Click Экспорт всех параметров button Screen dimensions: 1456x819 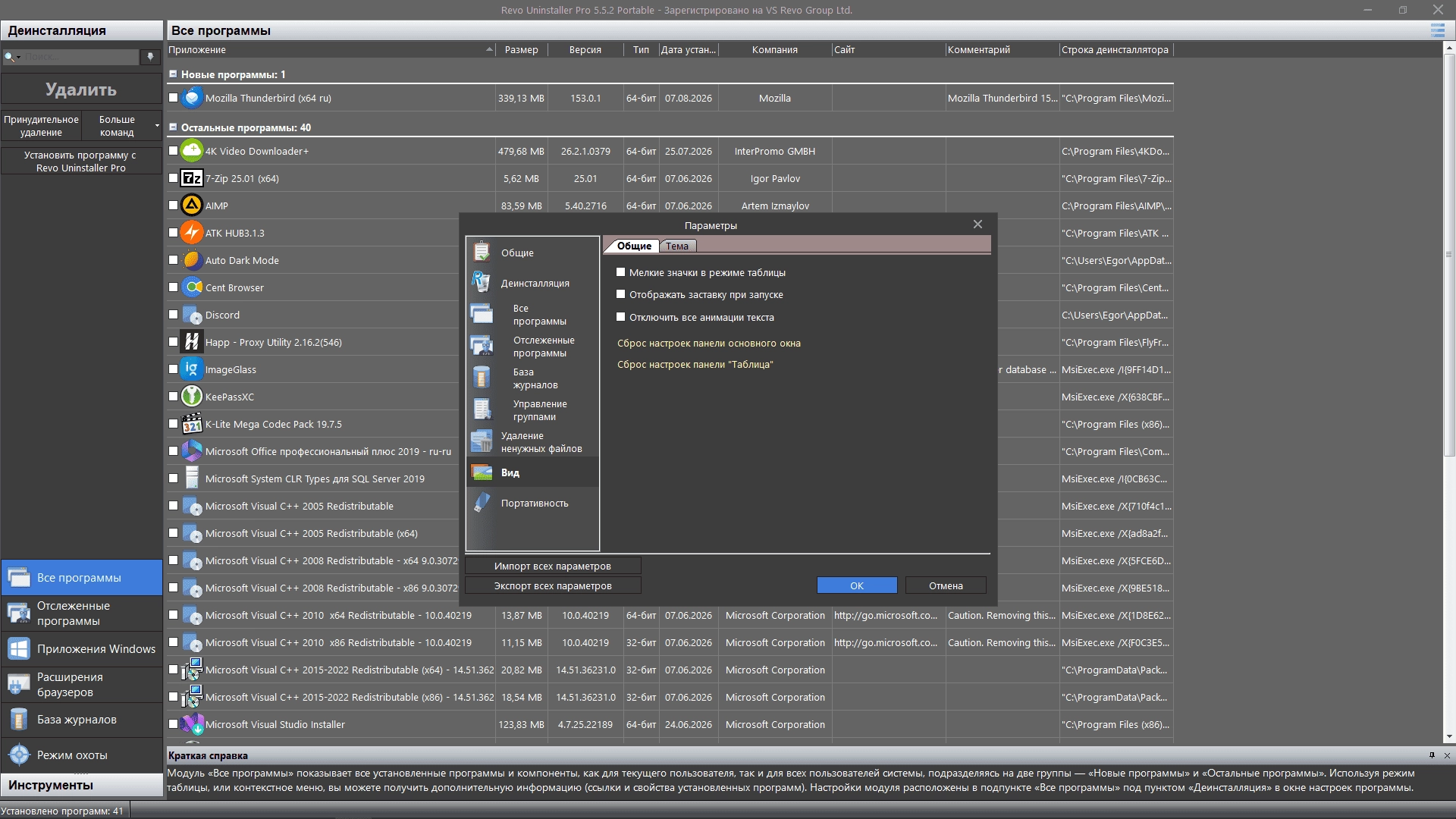[553, 585]
